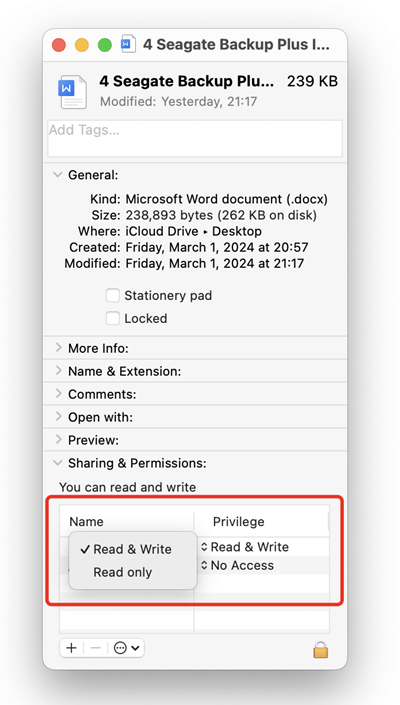Click the green zoom window button
400x705 pixels.
coord(105,45)
